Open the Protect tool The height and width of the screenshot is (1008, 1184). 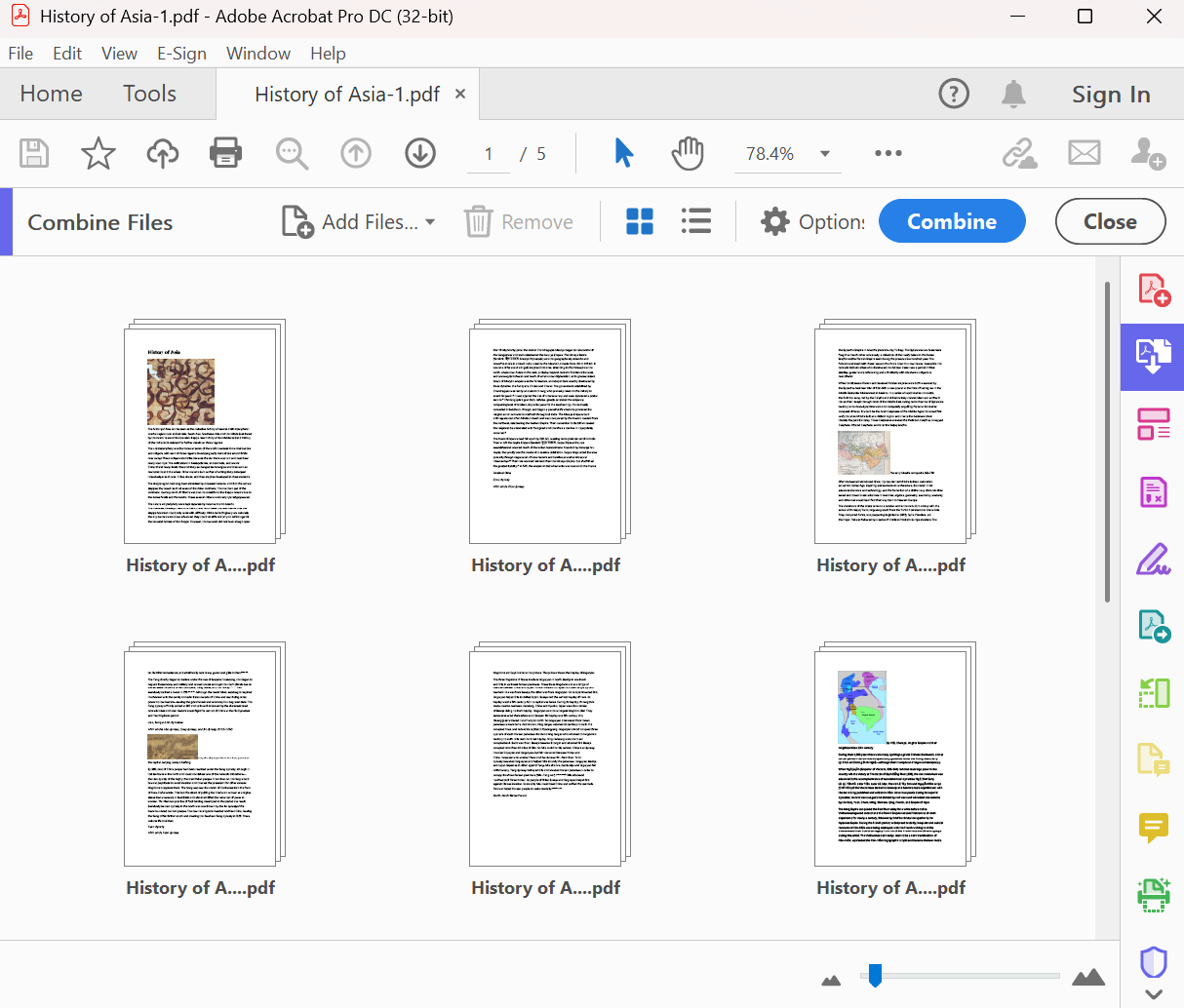pyautogui.click(x=1154, y=962)
